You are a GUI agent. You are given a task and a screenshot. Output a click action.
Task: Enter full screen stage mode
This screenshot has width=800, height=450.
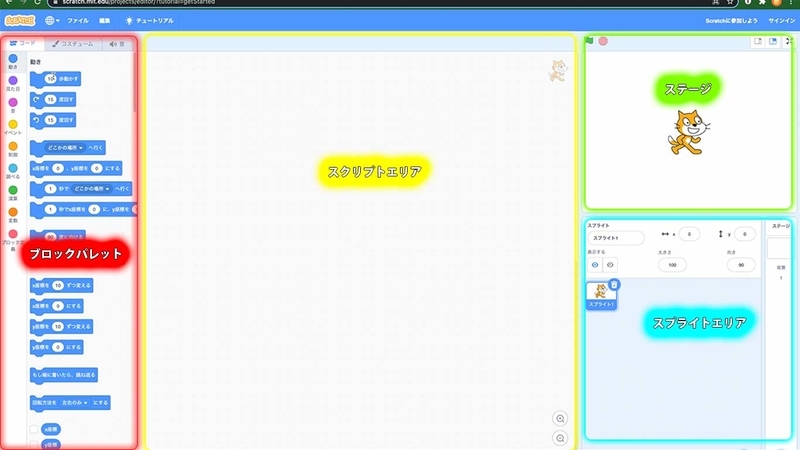(x=790, y=41)
